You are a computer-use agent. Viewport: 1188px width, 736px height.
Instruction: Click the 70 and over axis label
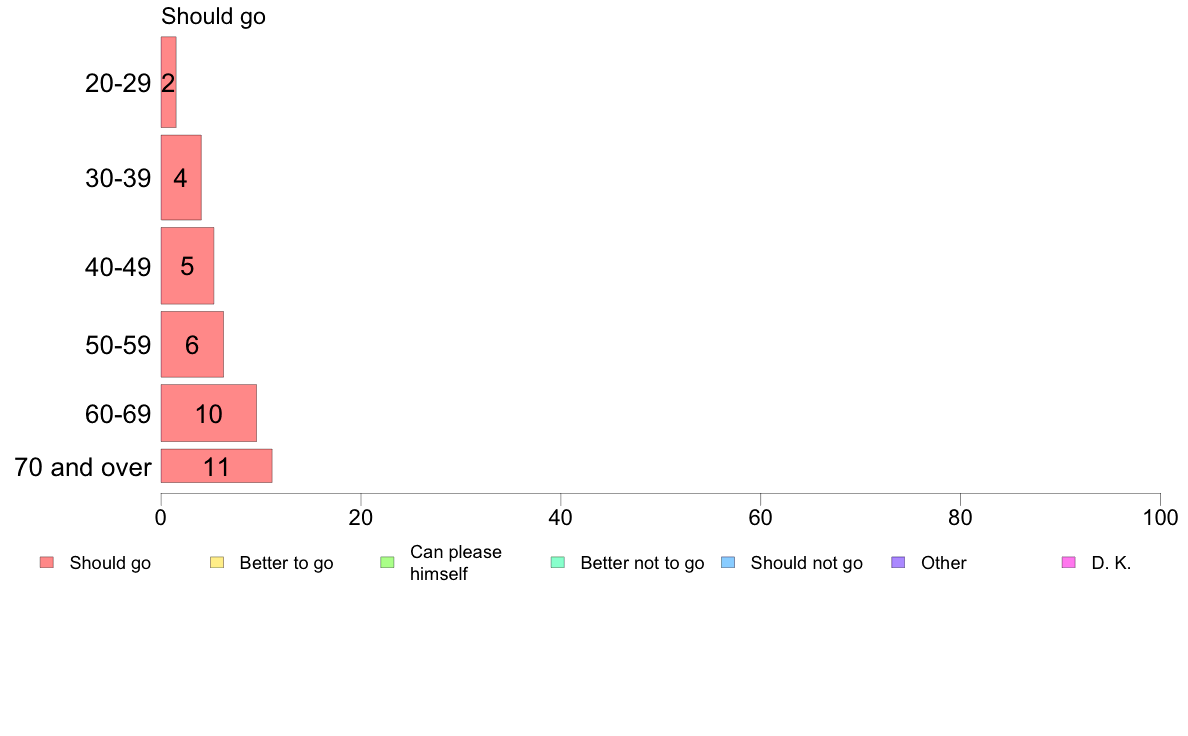pyautogui.click(x=83, y=467)
